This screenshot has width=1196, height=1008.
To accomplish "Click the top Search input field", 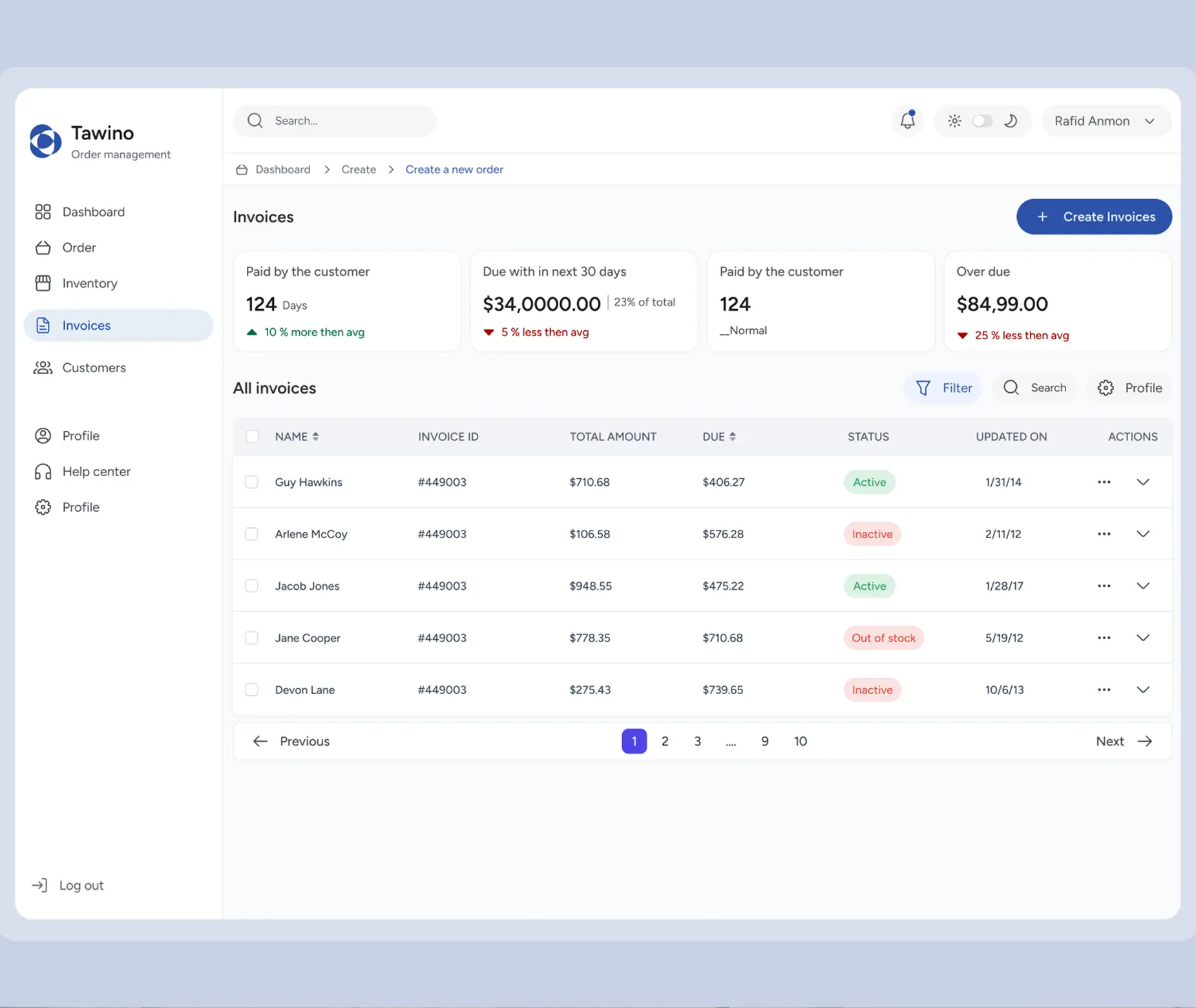I will click(x=335, y=121).
